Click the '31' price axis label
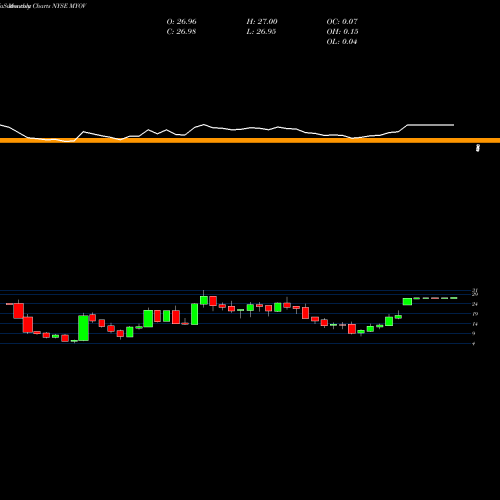 [475, 290]
